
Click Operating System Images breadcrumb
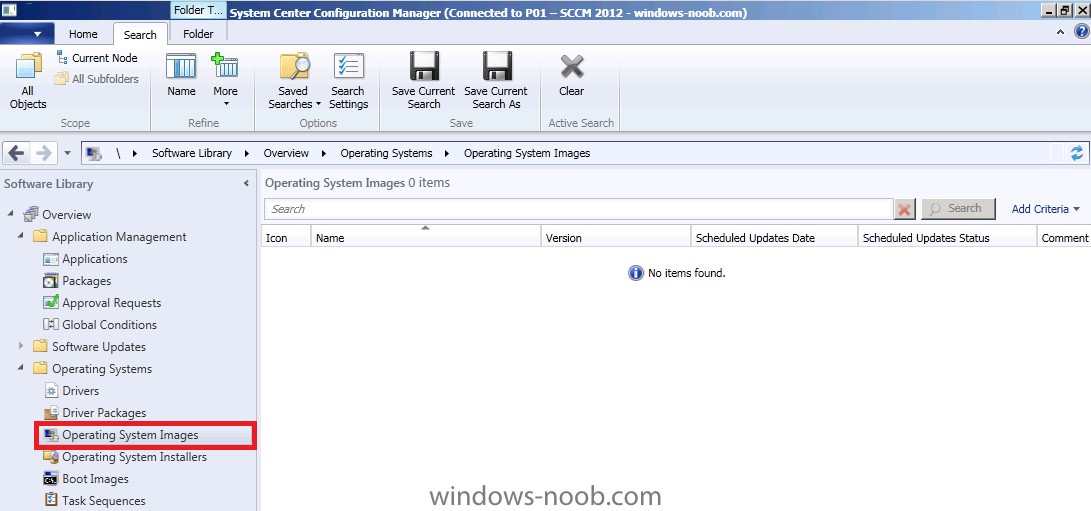click(x=527, y=153)
